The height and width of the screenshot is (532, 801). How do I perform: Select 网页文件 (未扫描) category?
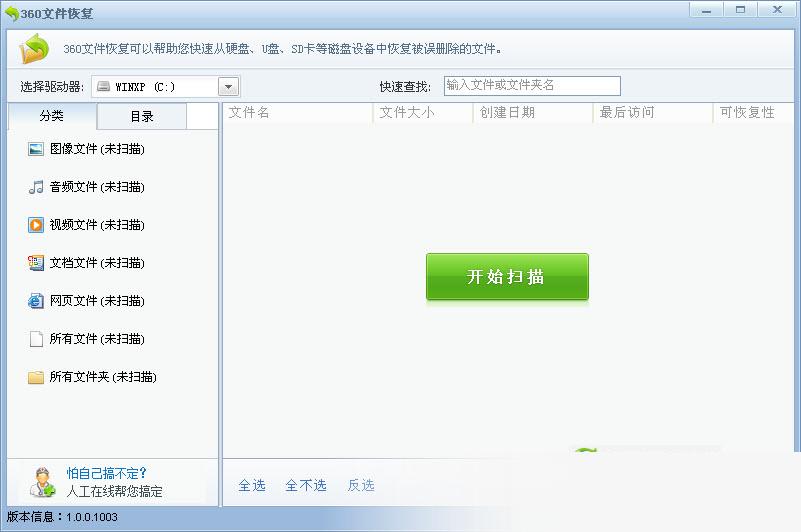pos(97,301)
